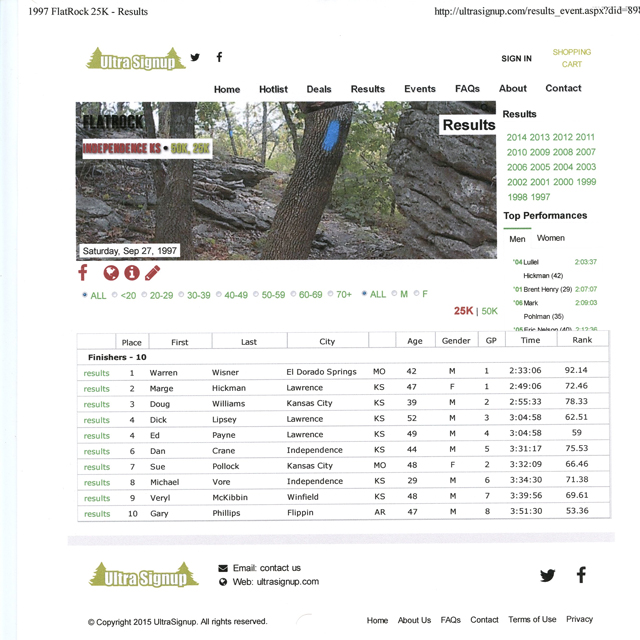Open the Contact menu item in navigation
The width and height of the screenshot is (640, 640).
[563, 88]
